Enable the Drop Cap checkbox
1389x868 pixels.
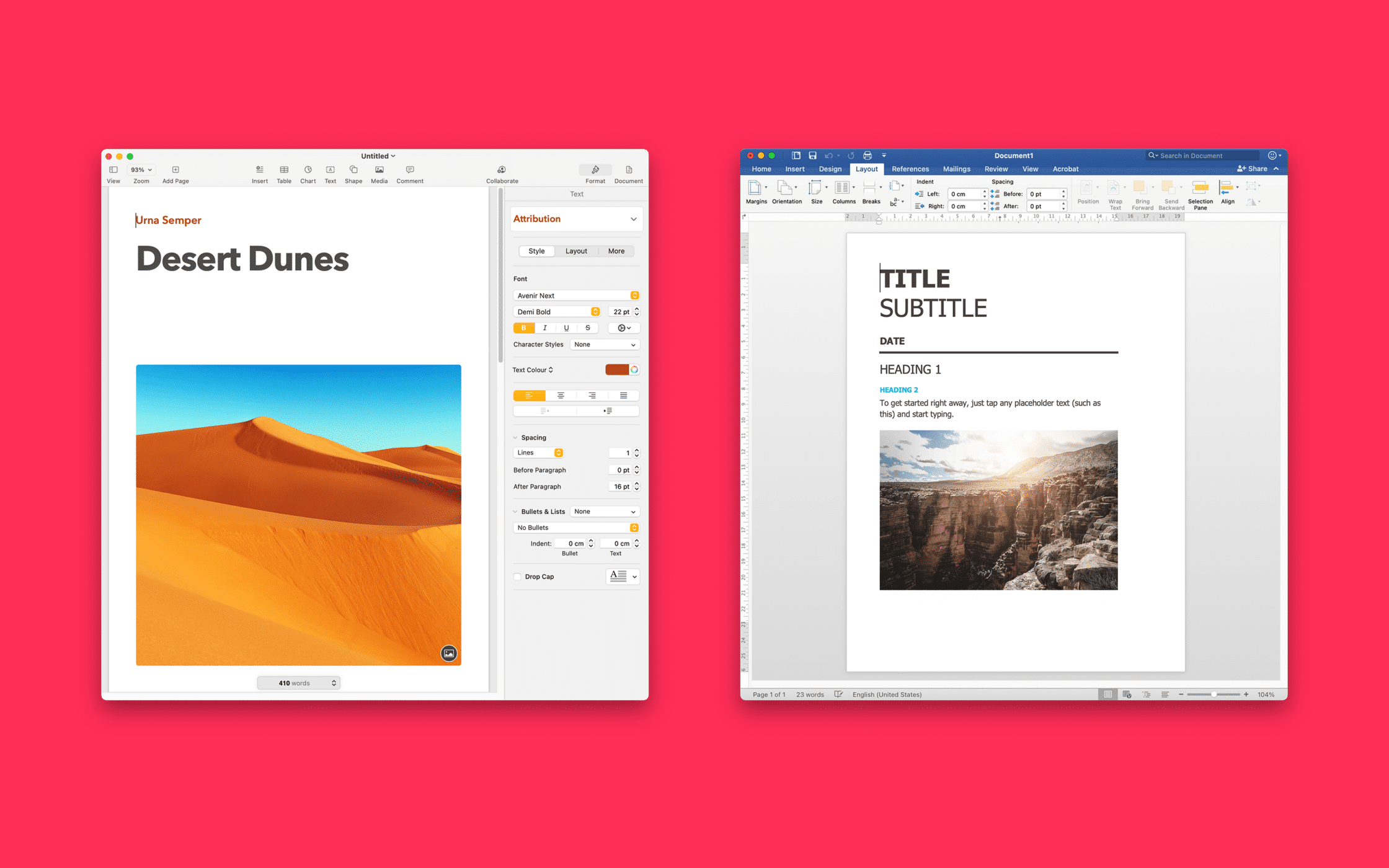point(517,577)
